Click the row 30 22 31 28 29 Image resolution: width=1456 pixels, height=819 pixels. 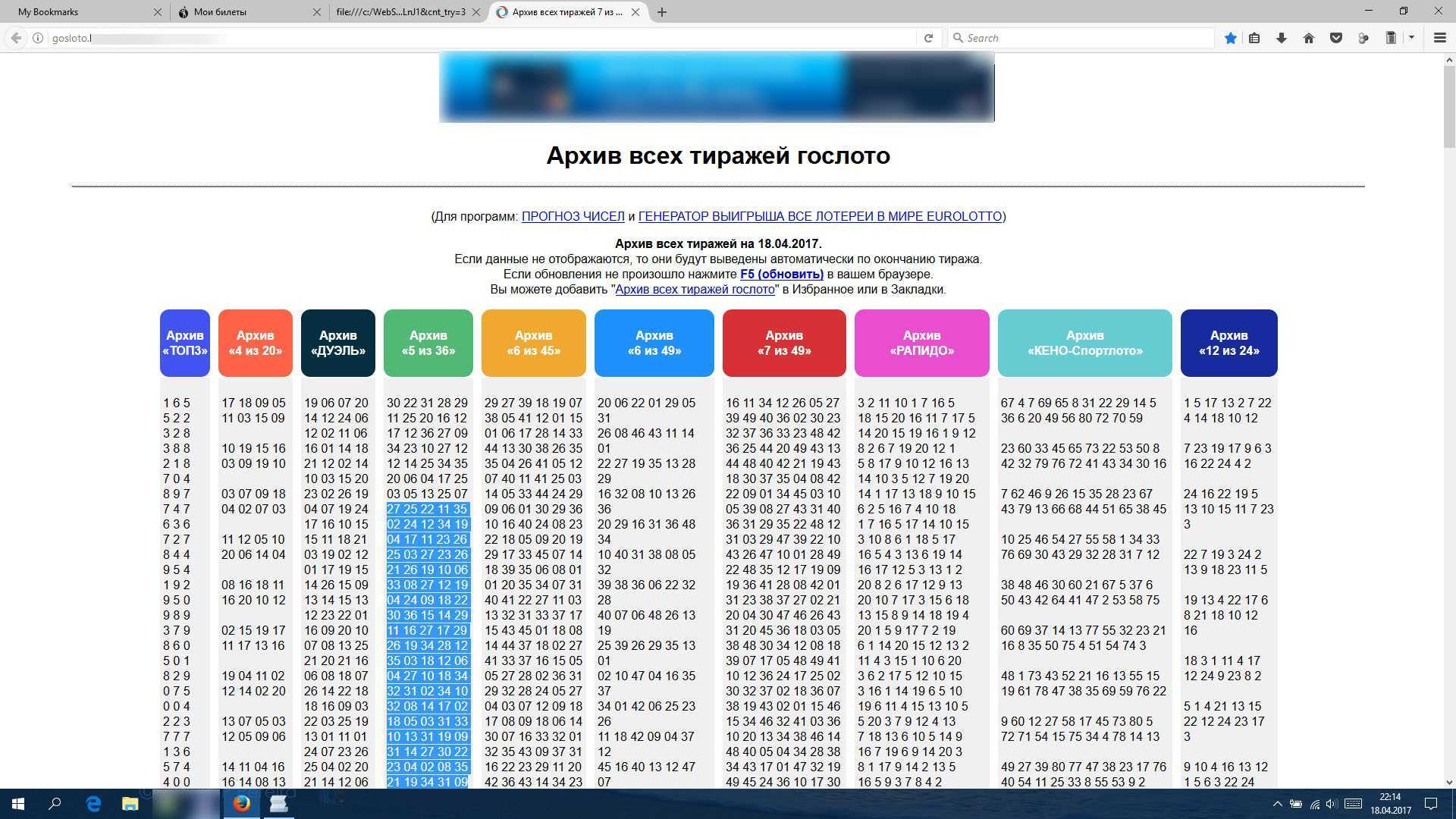click(428, 403)
